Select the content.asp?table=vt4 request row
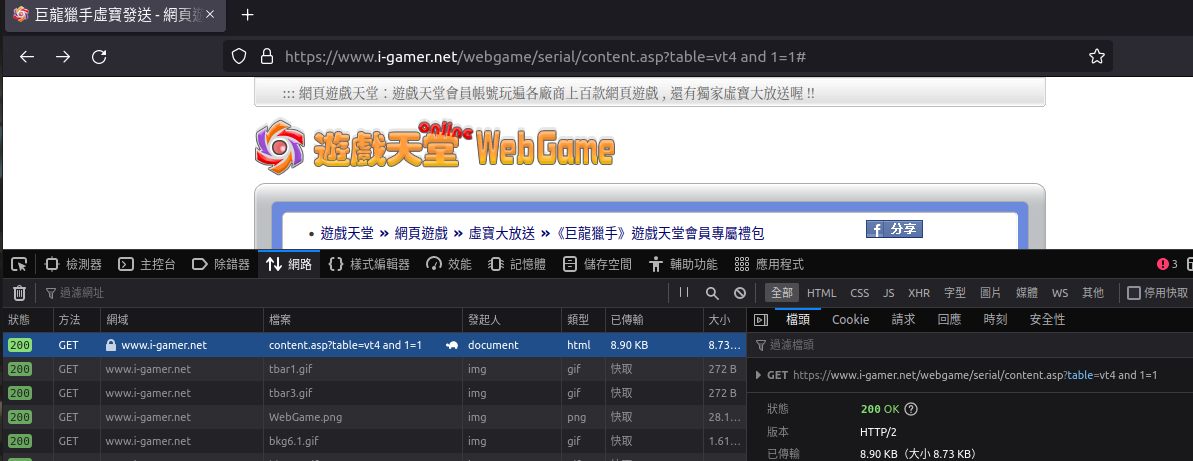This screenshot has height=461, width=1193. (373, 345)
